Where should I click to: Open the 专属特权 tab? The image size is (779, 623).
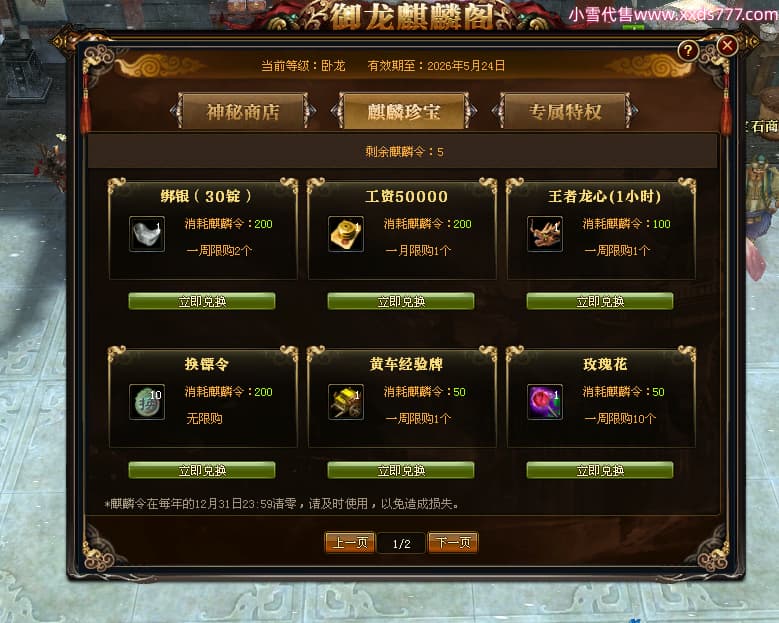pyautogui.click(x=565, y=112)
